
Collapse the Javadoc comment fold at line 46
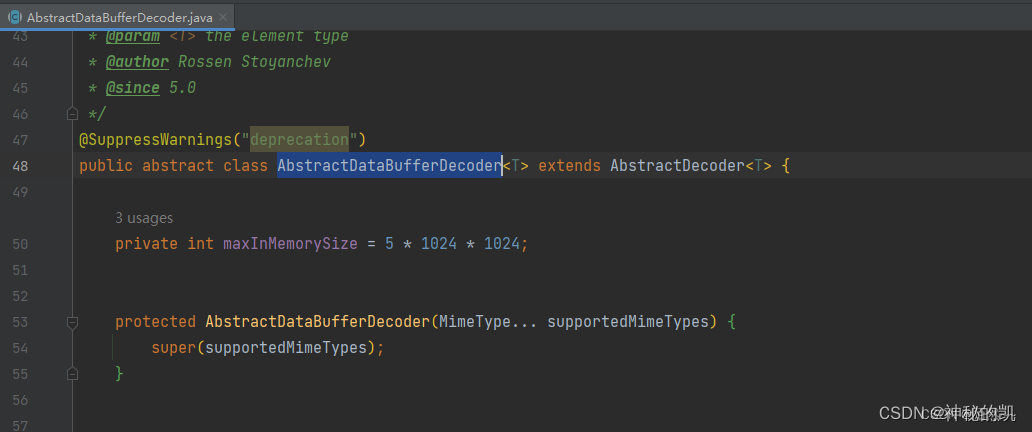click(72, 114)
